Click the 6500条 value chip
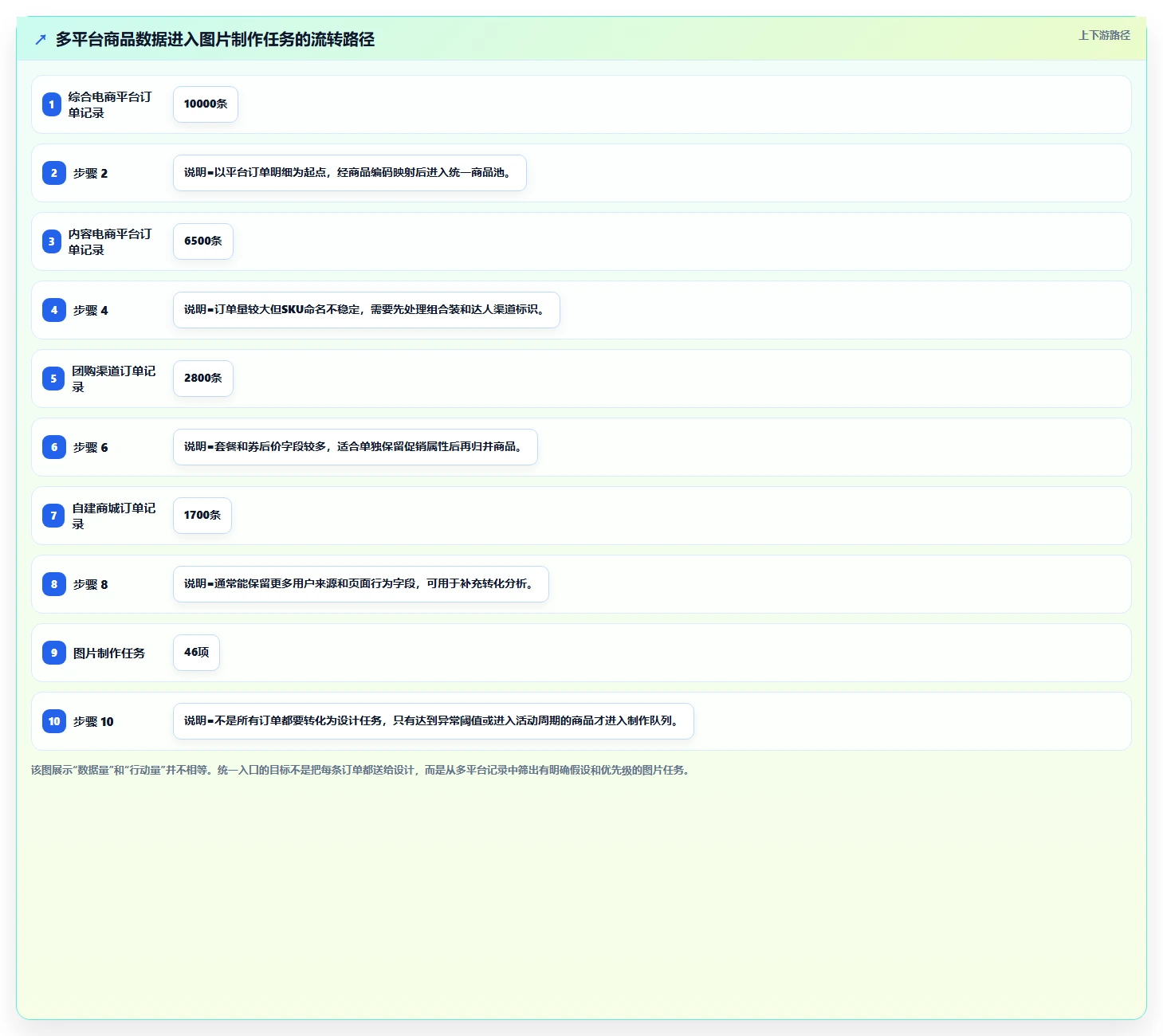1163x1036 pixels. tap(203, 241)
